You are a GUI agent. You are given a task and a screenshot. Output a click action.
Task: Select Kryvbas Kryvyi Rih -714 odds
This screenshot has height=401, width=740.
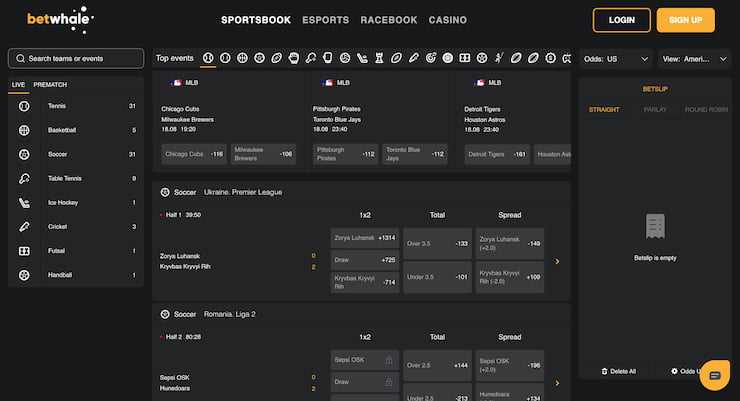tap(365, 282)
